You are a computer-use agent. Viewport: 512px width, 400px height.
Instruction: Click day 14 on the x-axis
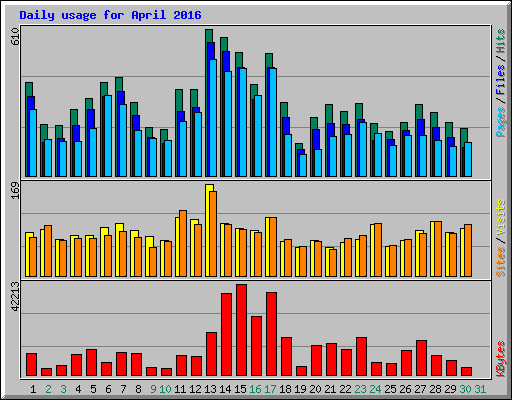pyautogui.click(x=225, y=389)
